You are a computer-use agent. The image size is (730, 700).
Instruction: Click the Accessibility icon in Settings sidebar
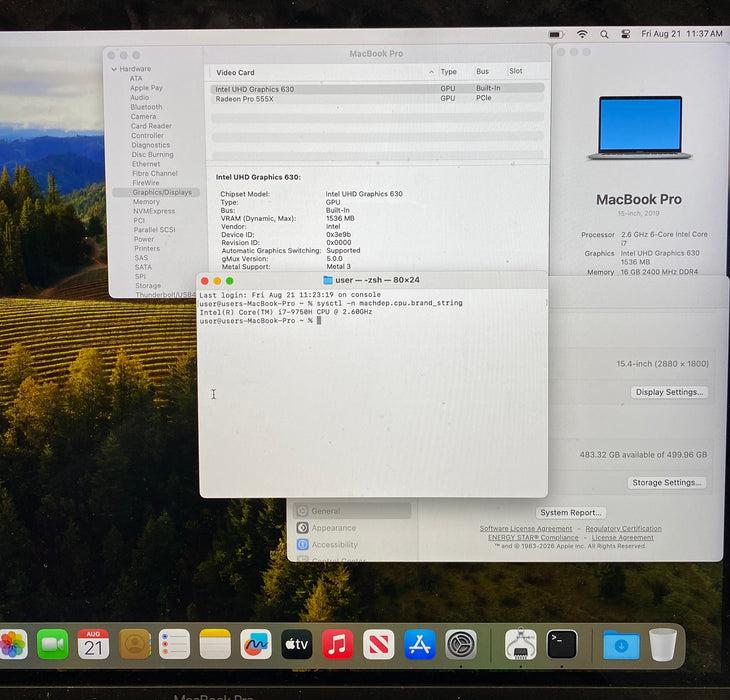303,544
